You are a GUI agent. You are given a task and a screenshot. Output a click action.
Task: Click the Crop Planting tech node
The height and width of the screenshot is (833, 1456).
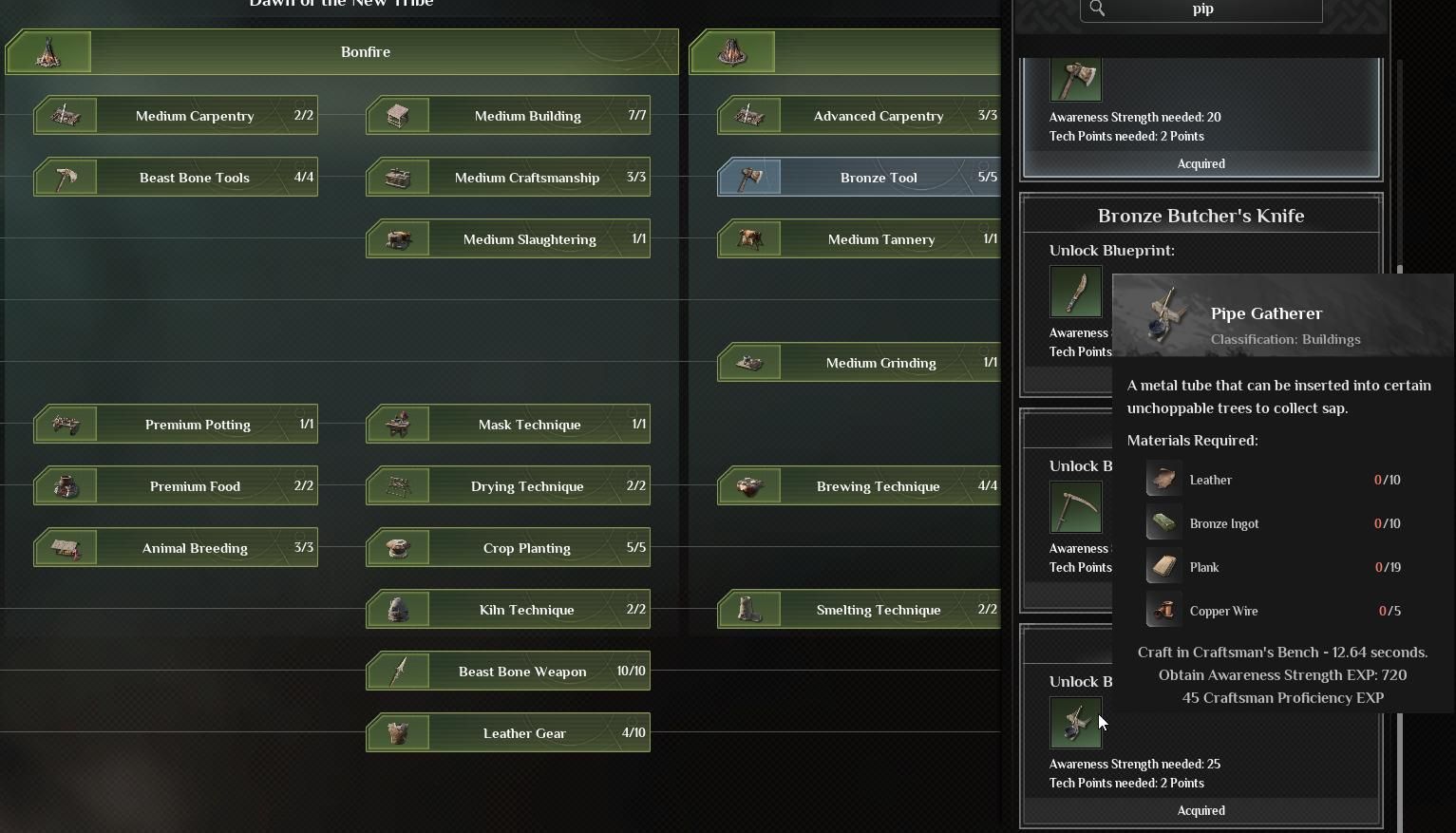click(x=525, y=548)
